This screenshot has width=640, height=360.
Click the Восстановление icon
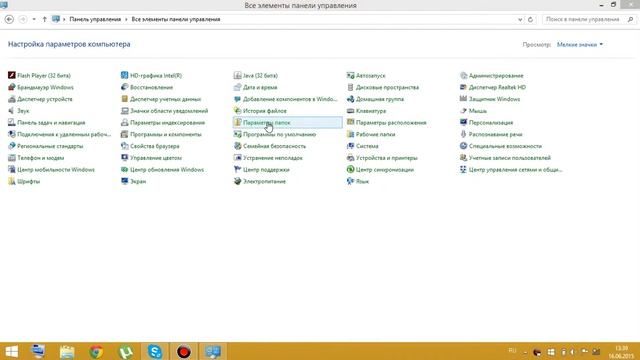(124, 87)
